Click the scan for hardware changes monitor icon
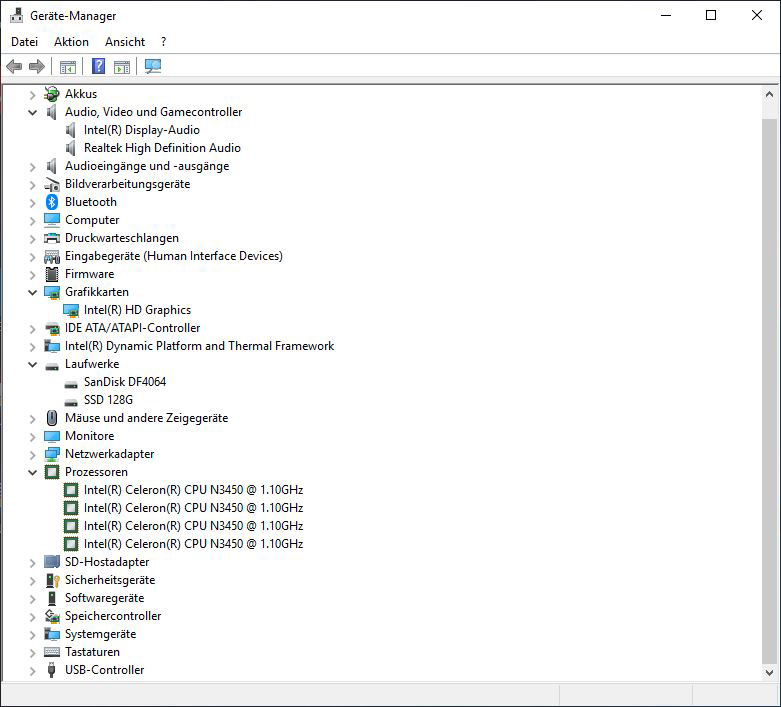The image size is (781, 707). coord(153,66)
